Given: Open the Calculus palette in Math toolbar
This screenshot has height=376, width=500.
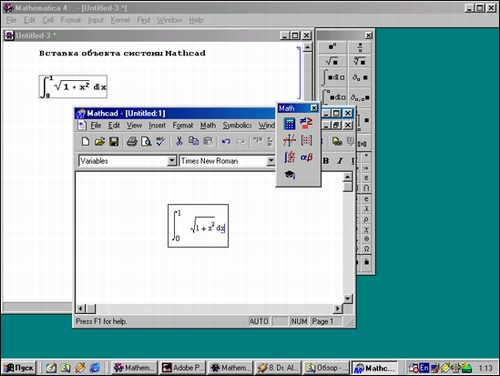Looking at the screenshot, I should pyautogui.click(x=289, y=157).
